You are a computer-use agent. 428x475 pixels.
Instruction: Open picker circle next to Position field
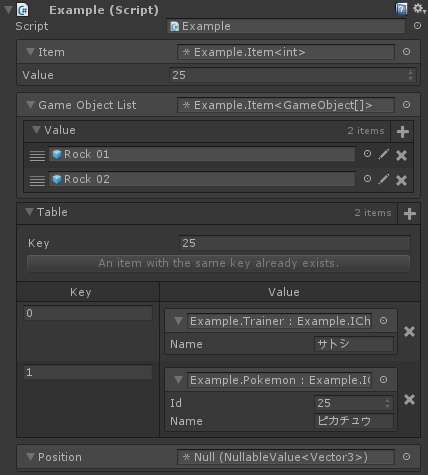coord(406,457)
